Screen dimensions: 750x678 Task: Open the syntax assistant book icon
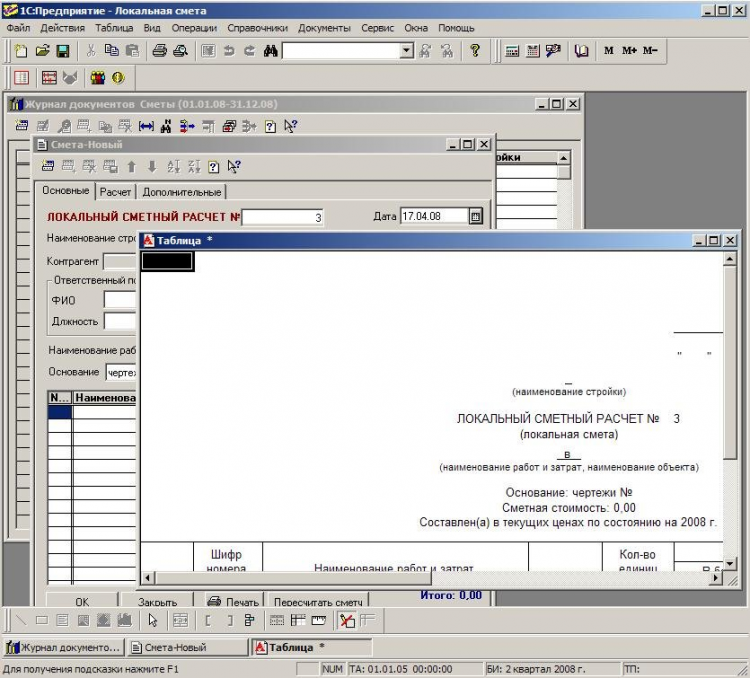pos(581,51)
